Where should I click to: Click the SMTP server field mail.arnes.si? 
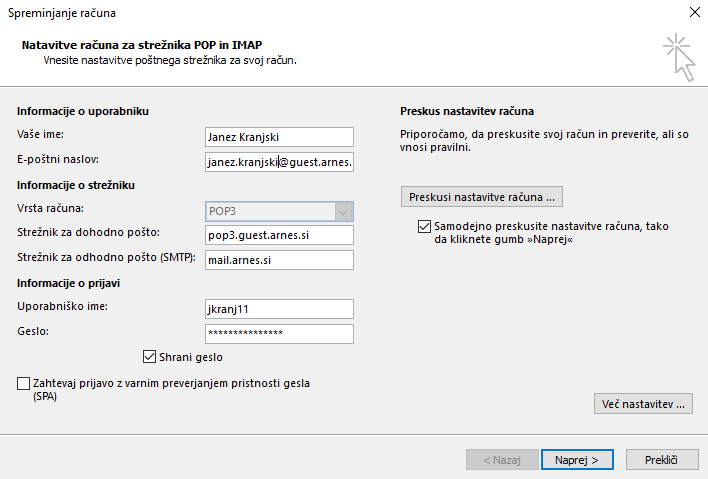[279, 260]
